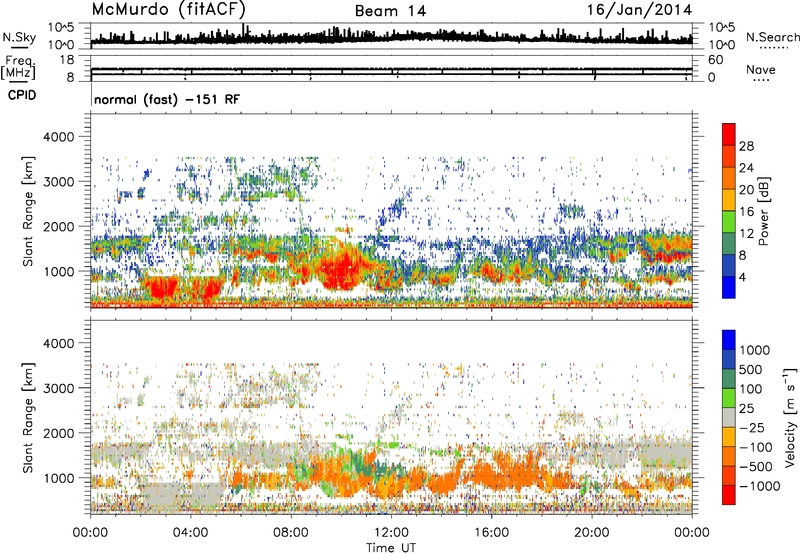Viewport: 800px width, 554px height.
Task: Click the 'Velocity [m s-1]' colorbar label
Action: (x=790, y=417)
